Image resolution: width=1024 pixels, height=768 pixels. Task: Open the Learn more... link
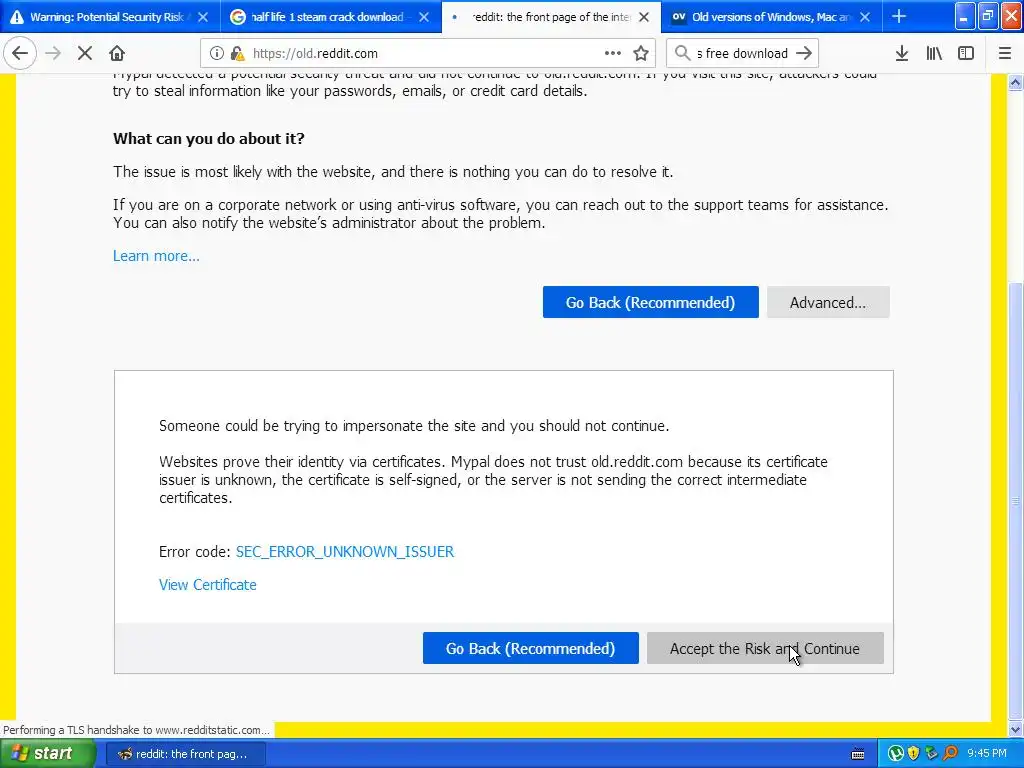click(156, 256)
